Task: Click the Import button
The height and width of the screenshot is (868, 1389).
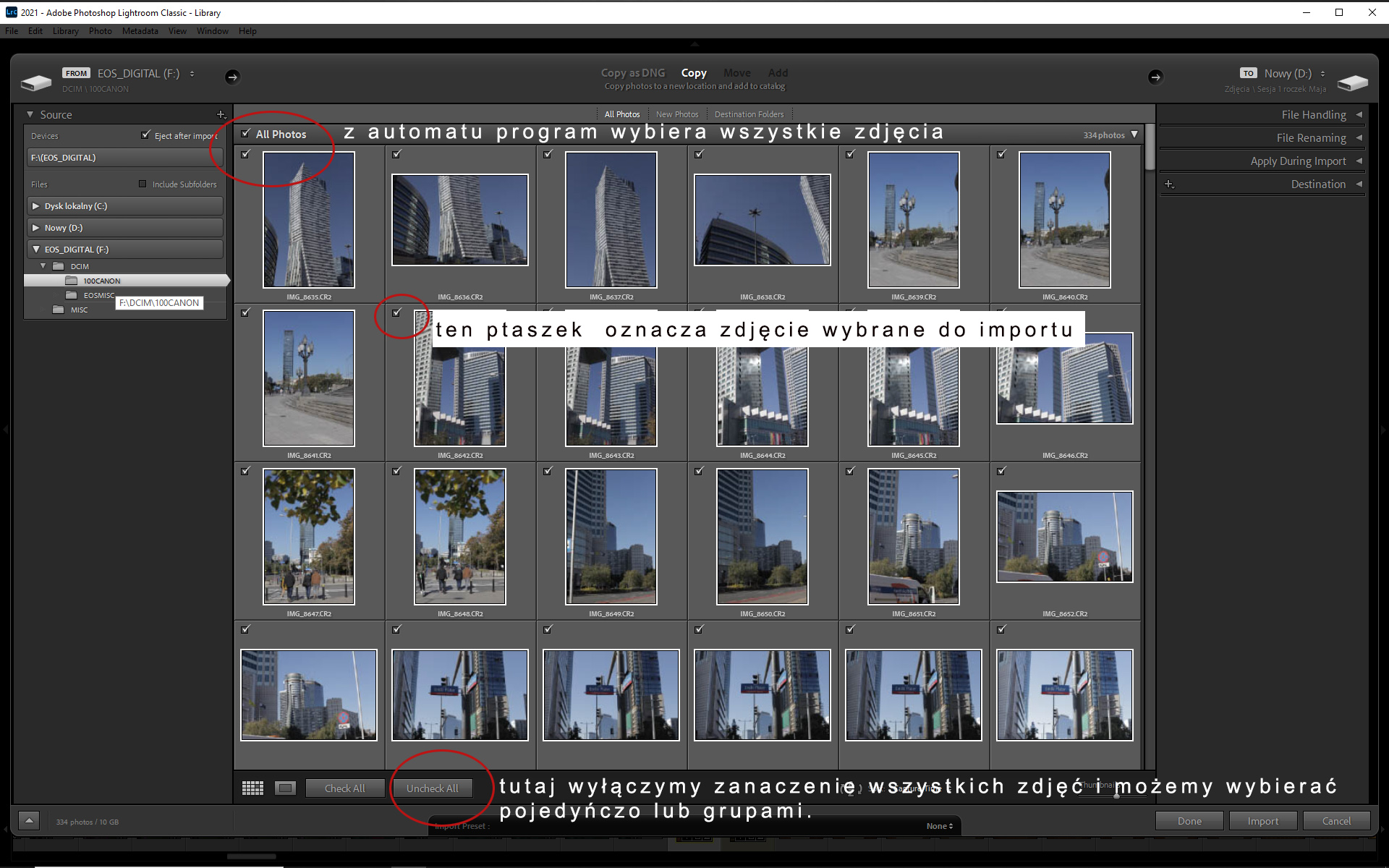Action: coord(1263,820)
